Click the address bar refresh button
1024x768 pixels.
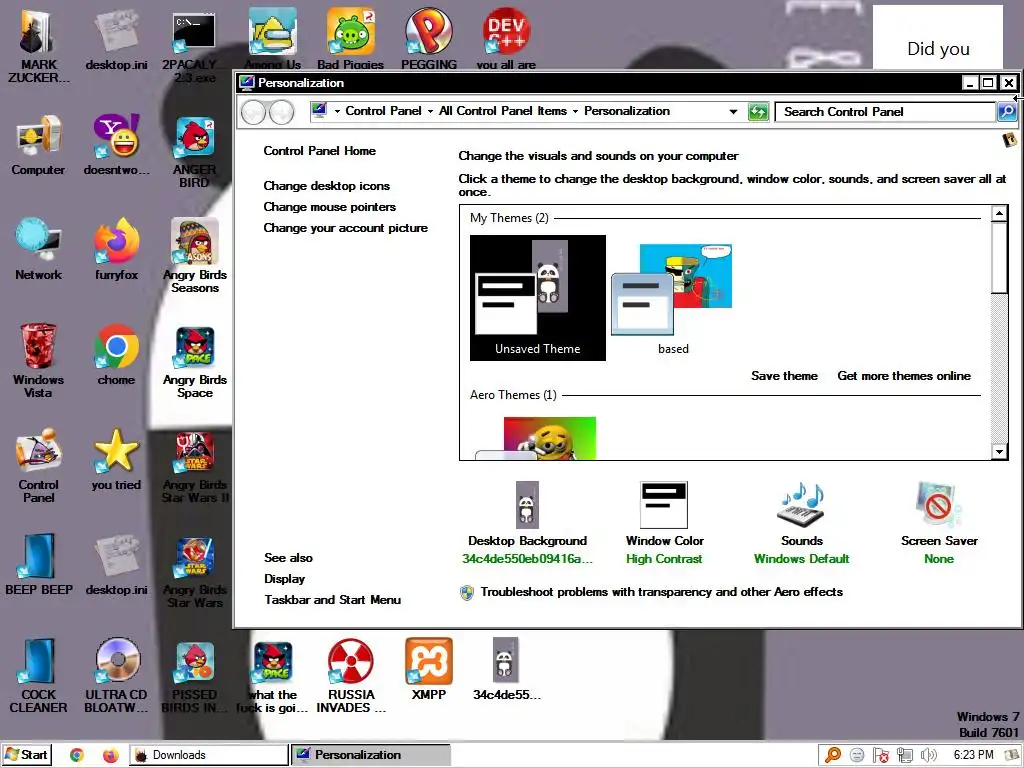[758, 112]
